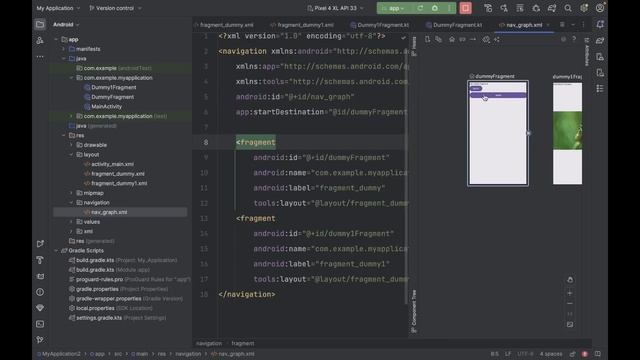Open more tool windows ellipsis icon
This screenshot has width=640, height=360.
point(40,57)
